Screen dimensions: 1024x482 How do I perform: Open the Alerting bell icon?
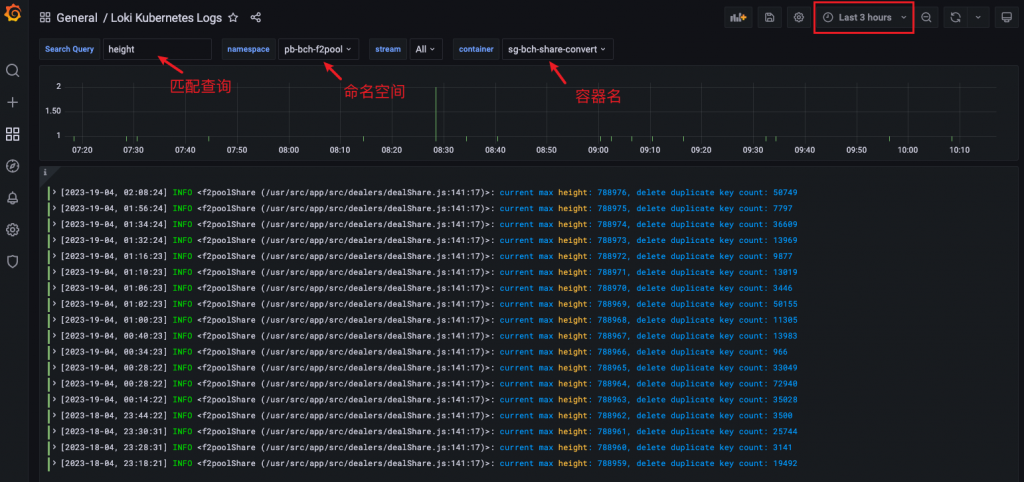point(12,199)
